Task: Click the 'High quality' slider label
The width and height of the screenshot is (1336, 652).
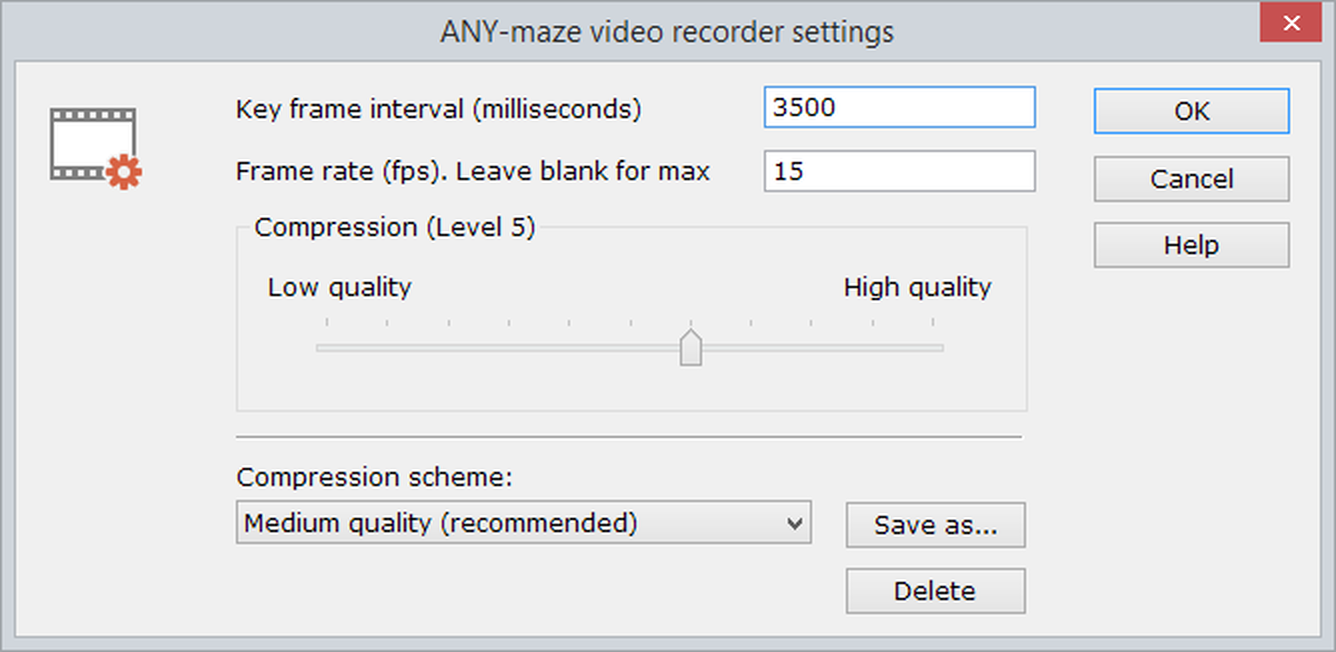Action: (917, 288)
